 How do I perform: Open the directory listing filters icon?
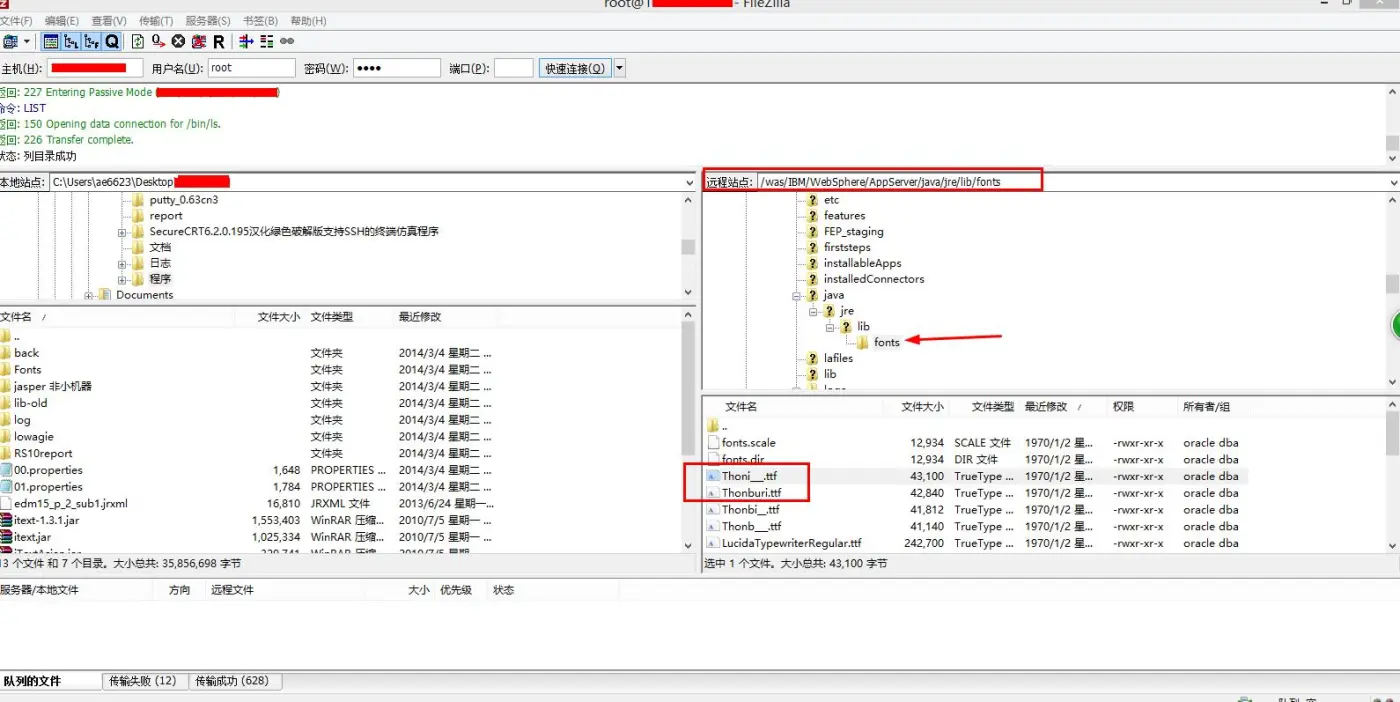pyautogui.click(x=246, y=41)
